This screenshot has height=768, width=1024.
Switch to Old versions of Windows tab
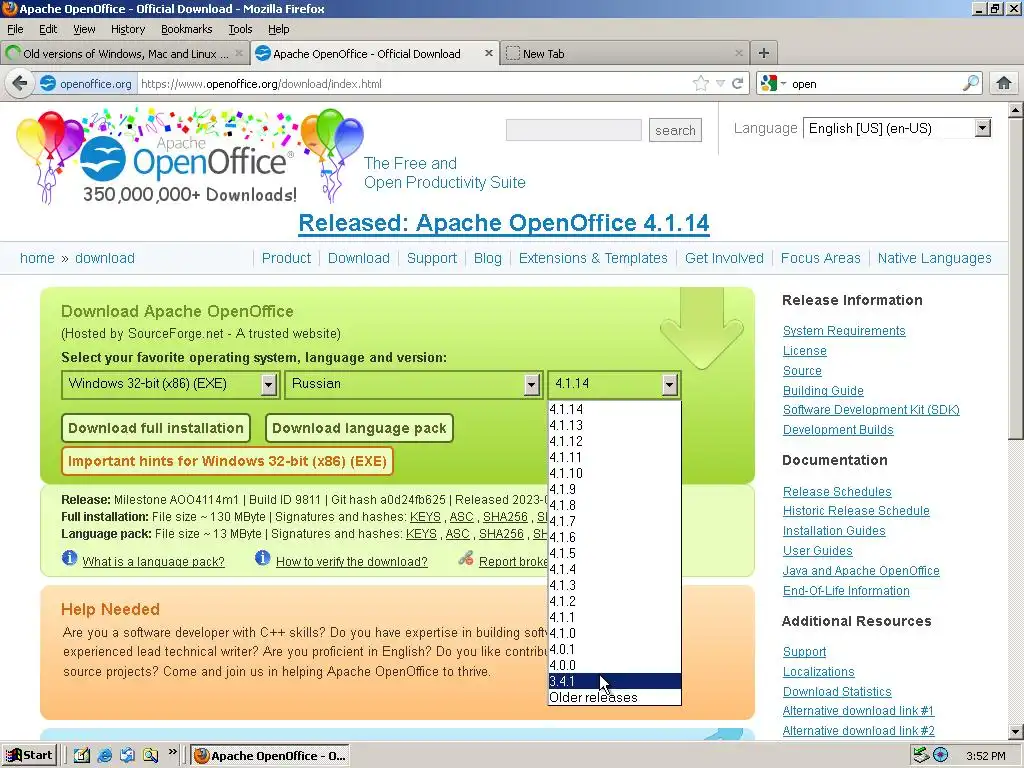click(x=125, y=54)
